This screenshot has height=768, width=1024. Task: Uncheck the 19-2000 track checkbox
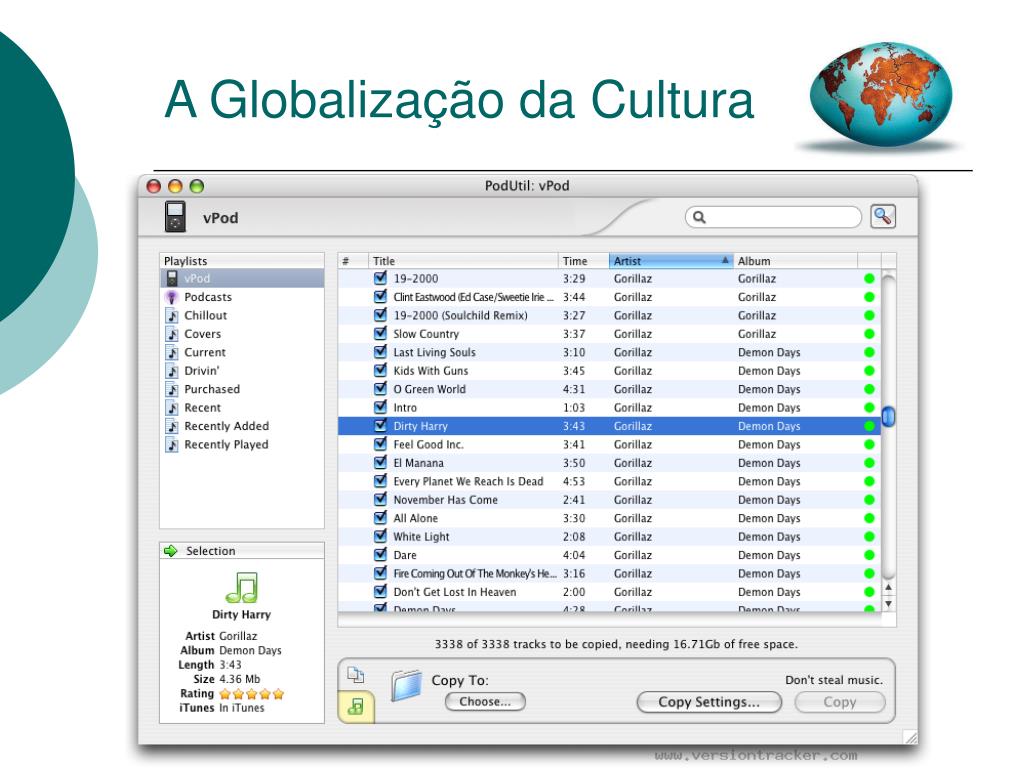tap(380, 278)
